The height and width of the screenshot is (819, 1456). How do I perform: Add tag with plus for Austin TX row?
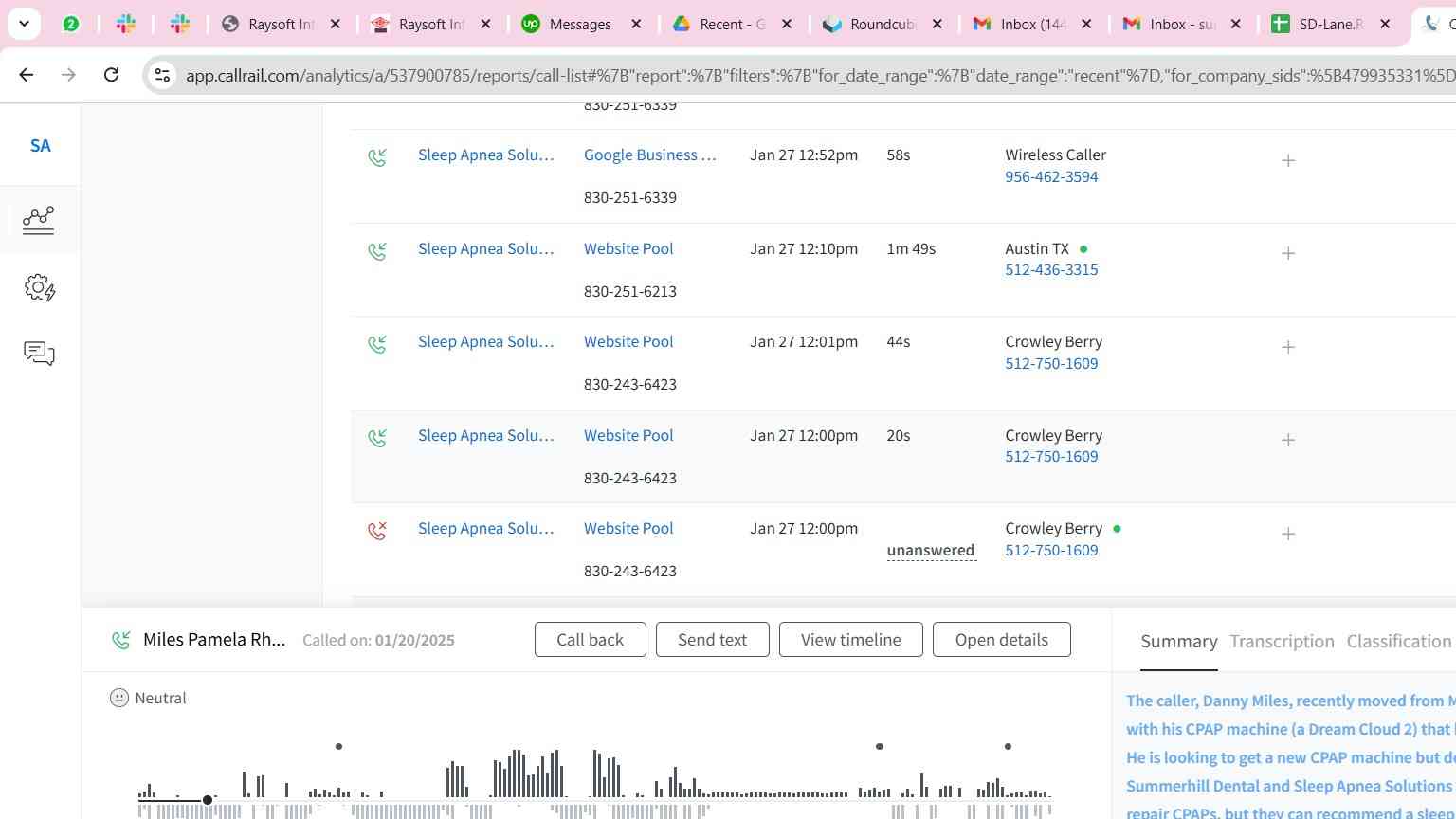[1288, 254]
